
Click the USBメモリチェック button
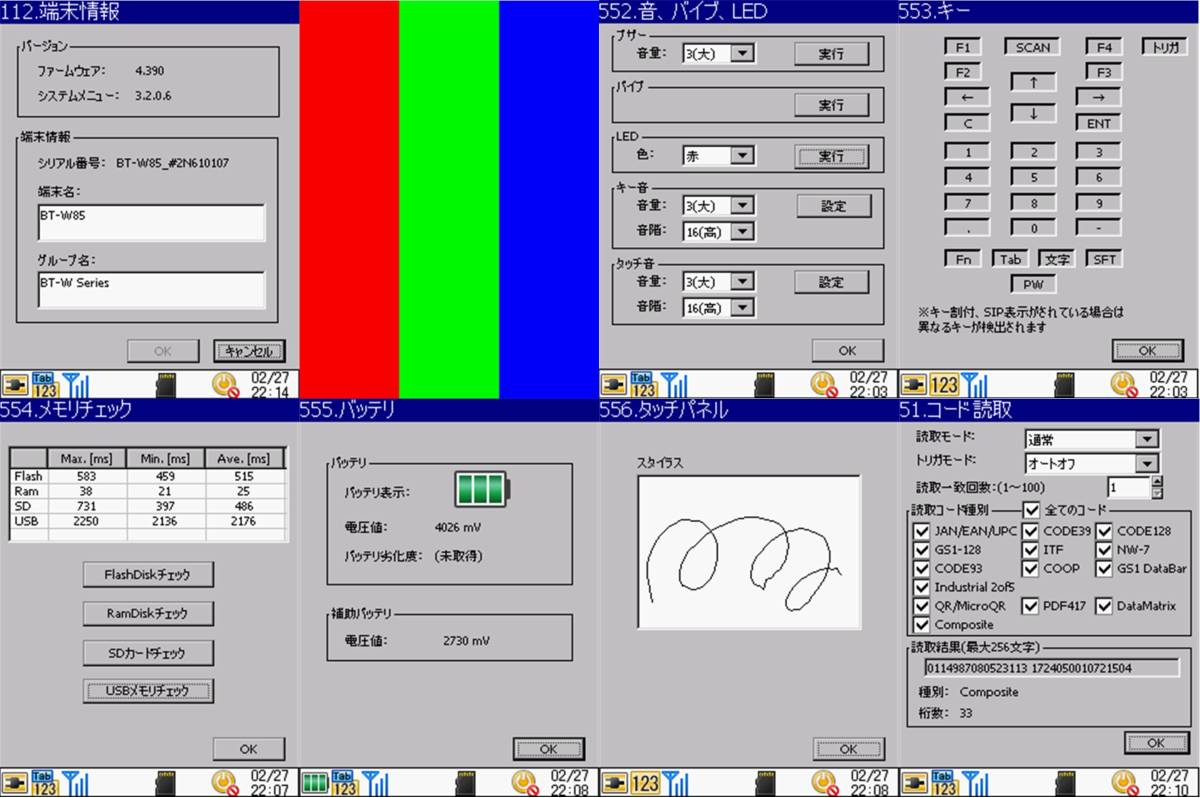click(x=148, y=691)
